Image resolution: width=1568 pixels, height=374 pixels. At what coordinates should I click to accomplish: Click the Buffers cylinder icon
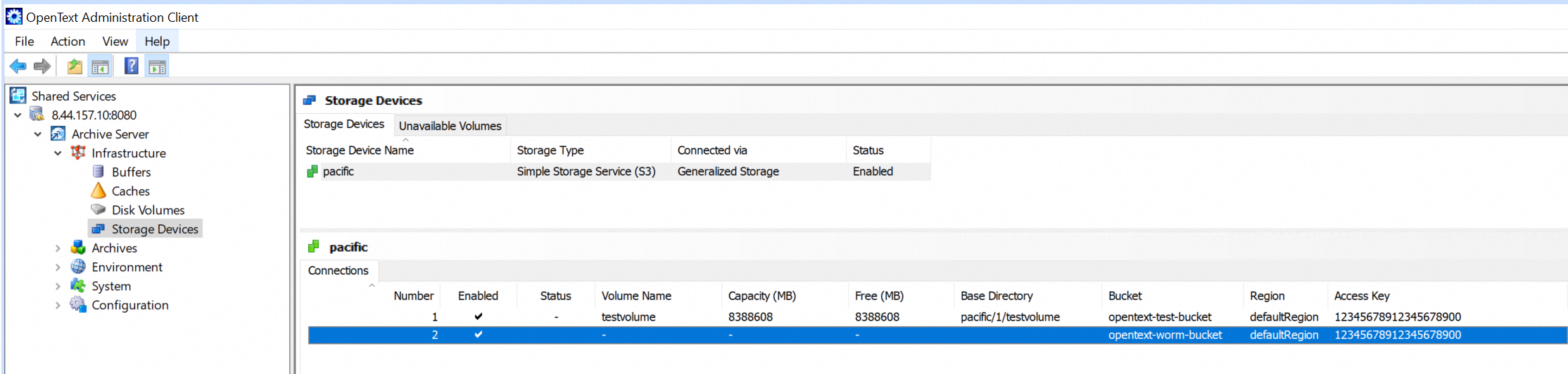pyautogui.click(x=99, y=172)
